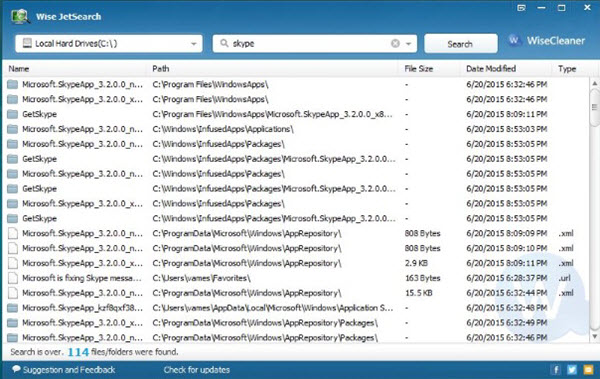The image size is (600, 379).
Task: Click the email envelope icon in the footer
Action: point(588,369)
